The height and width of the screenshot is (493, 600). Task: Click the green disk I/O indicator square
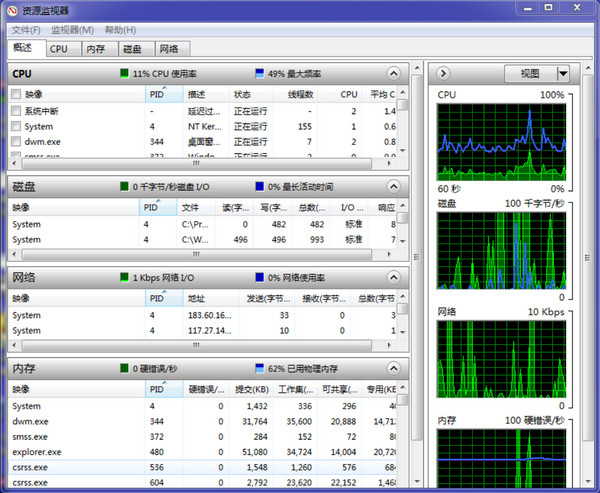pyautogui.click(x=125, y=187)
